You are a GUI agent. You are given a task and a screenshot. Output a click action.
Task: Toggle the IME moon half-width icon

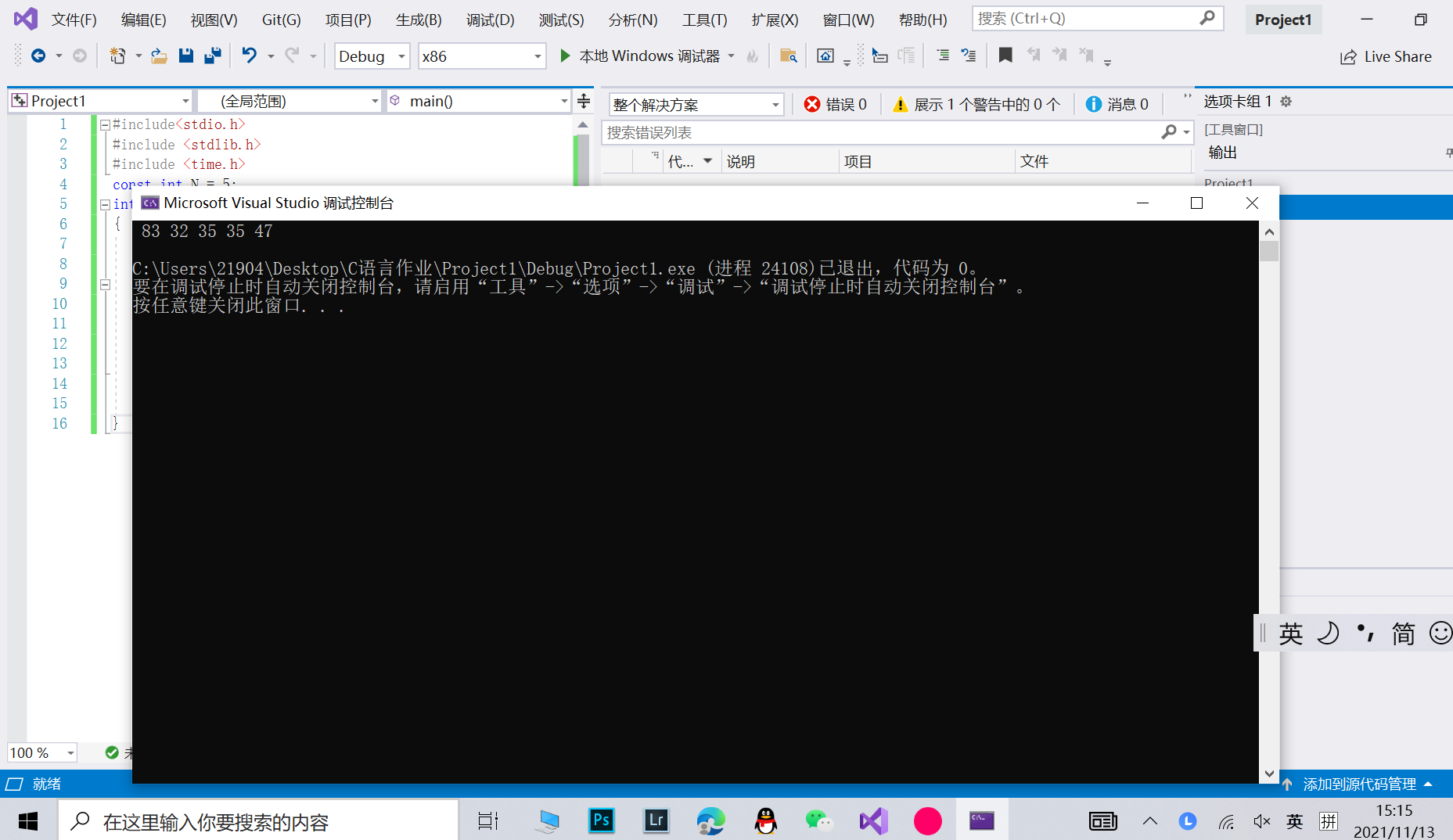click(1328, 633)
